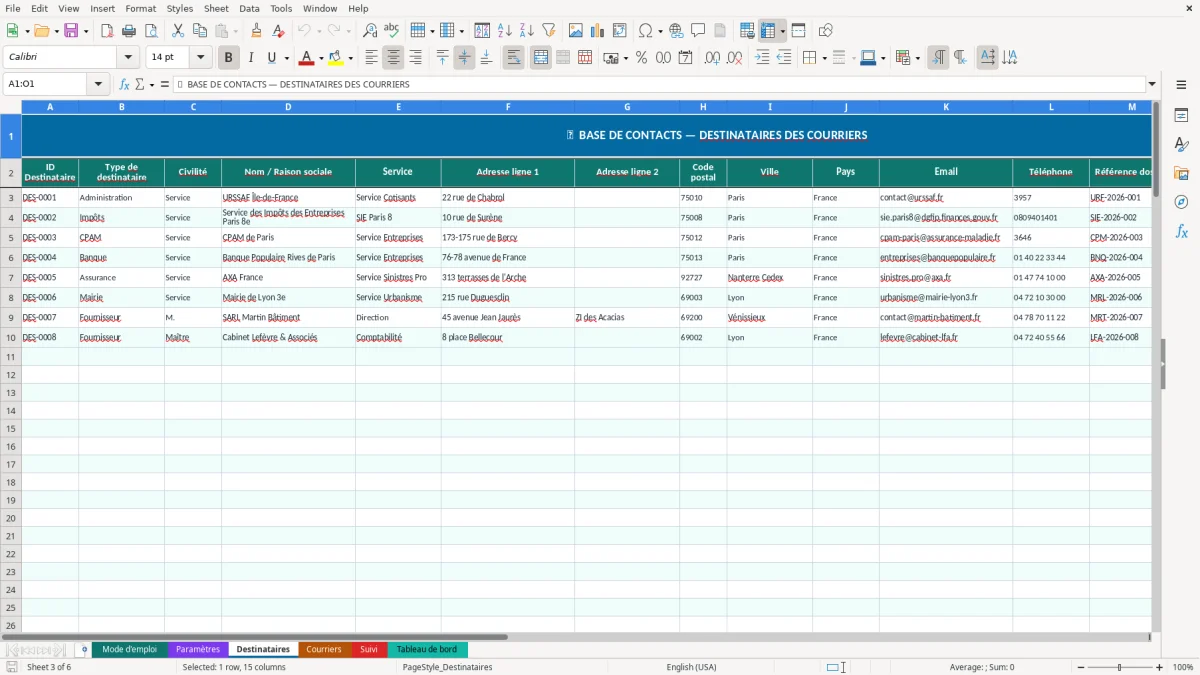Toggle Underline formatting
Viewport: 1200px width, 675px height.
271,58
